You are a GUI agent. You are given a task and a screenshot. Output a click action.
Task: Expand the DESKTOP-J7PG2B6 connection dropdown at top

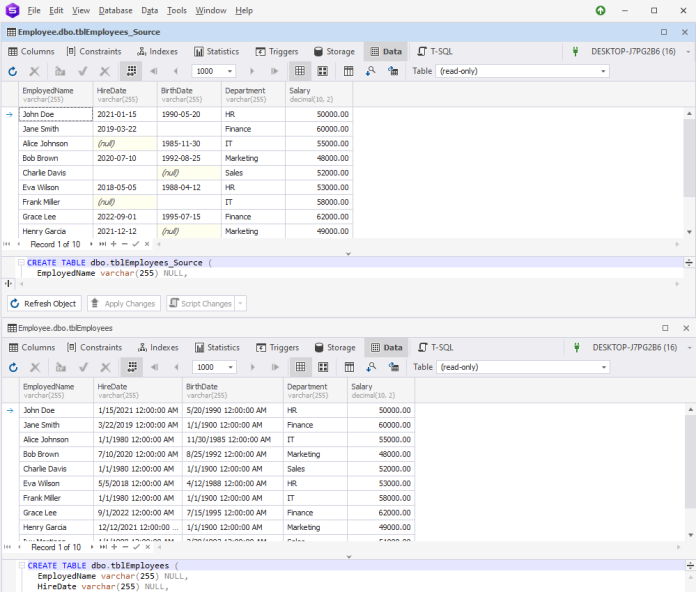[686, 51]
